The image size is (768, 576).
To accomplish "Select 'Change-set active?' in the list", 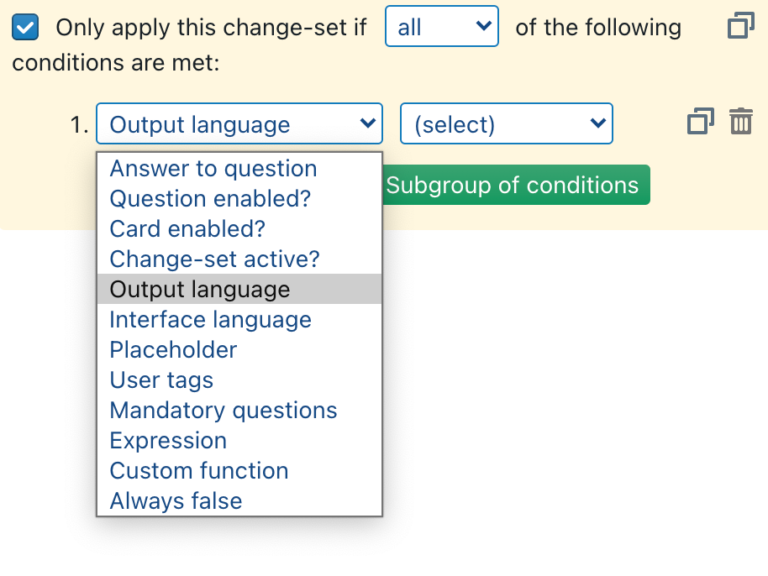I will pos(214,259).
